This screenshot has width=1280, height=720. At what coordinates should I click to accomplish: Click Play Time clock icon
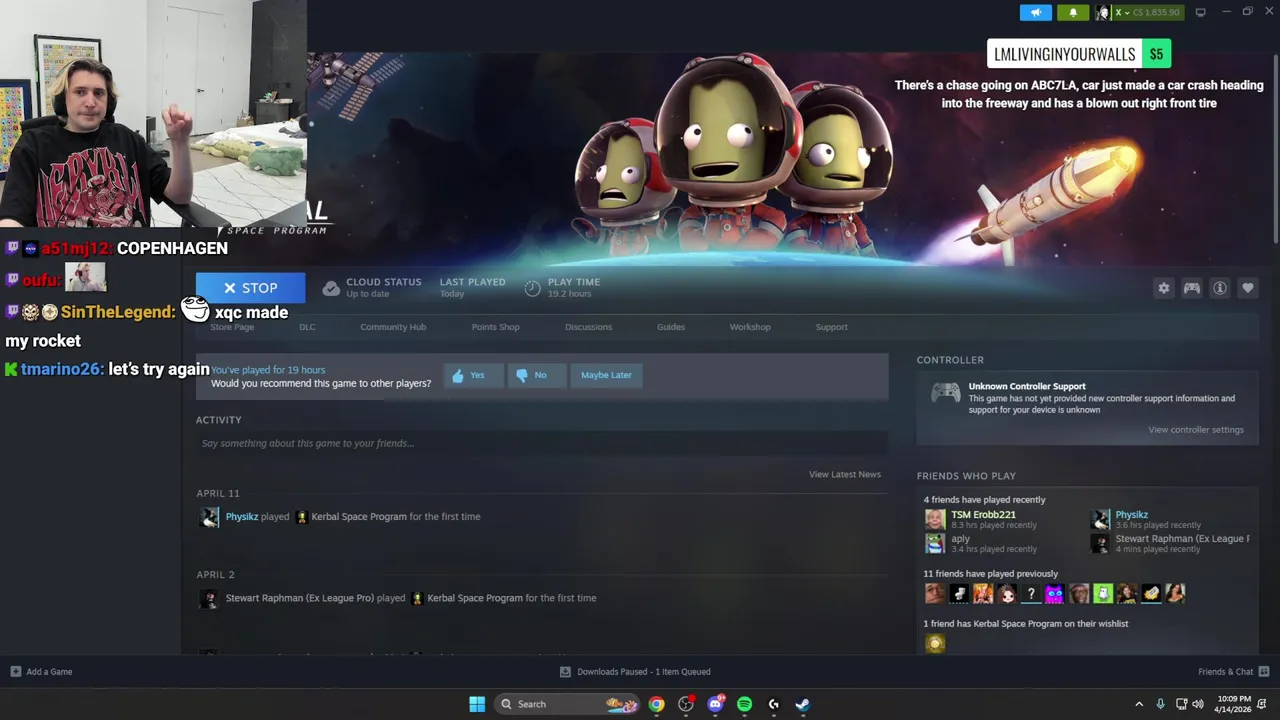[533, 288]
